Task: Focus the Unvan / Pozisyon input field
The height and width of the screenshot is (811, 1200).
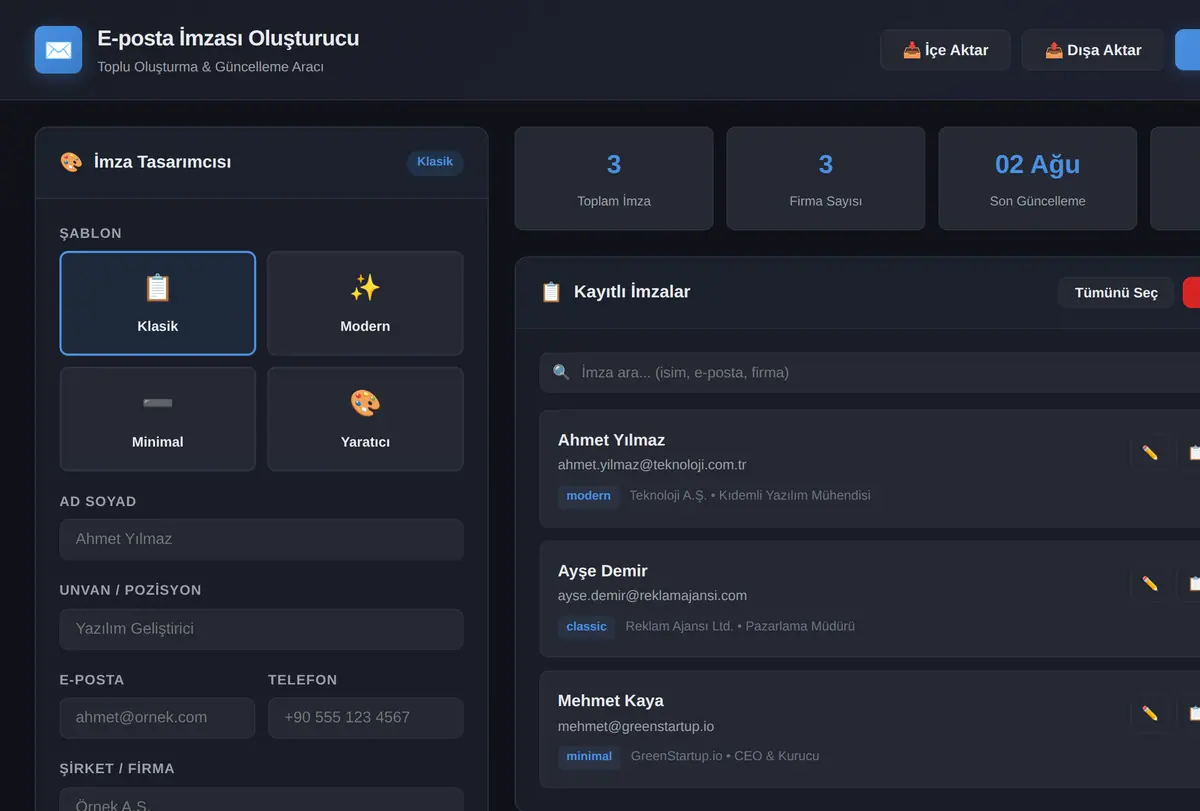Action: pos(261,629)
